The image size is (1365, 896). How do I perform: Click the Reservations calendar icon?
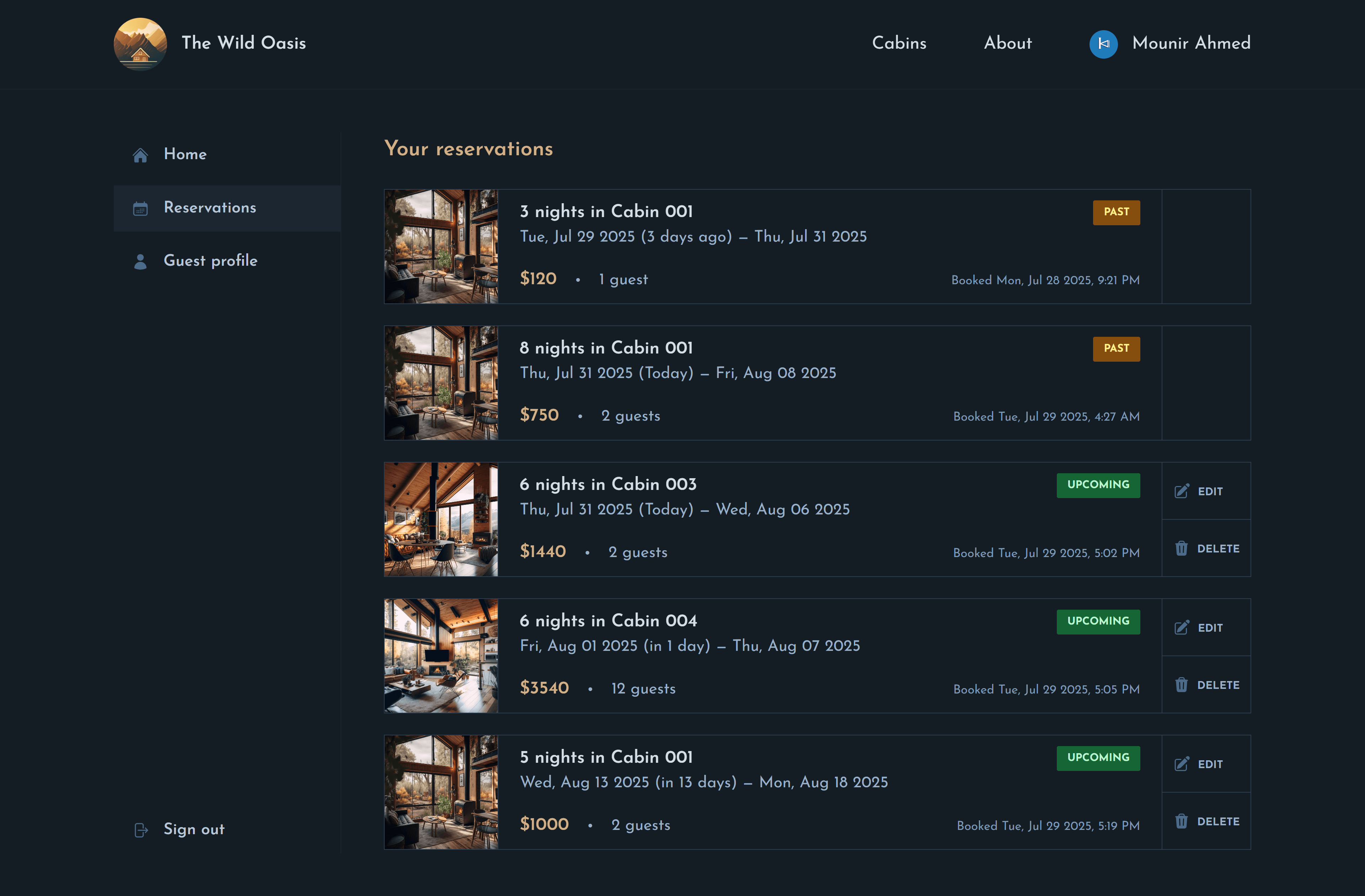pos(140,209)
